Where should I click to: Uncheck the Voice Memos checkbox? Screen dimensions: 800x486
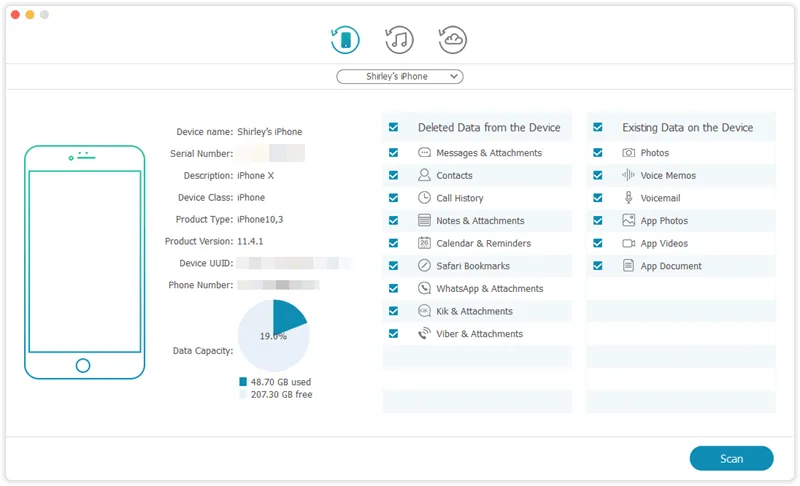coord(598,175)
